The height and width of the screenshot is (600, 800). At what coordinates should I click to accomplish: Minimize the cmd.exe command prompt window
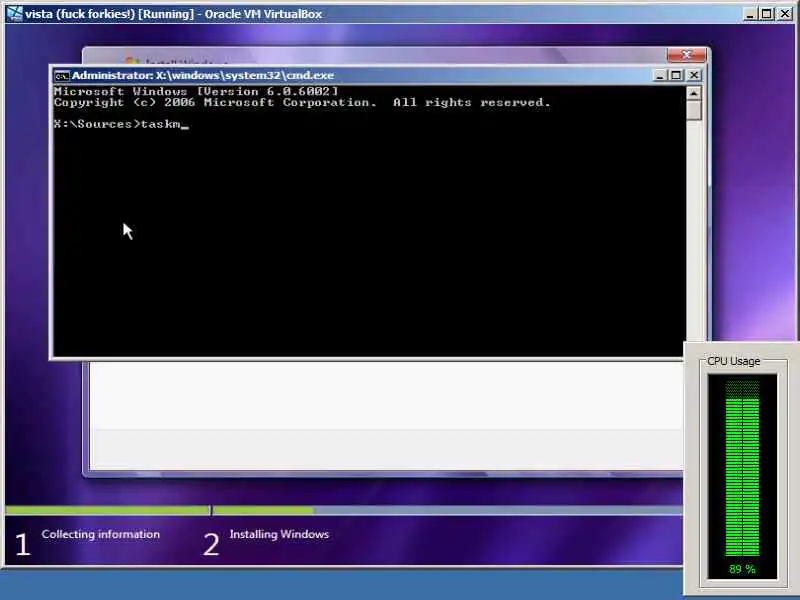(660, 76)
